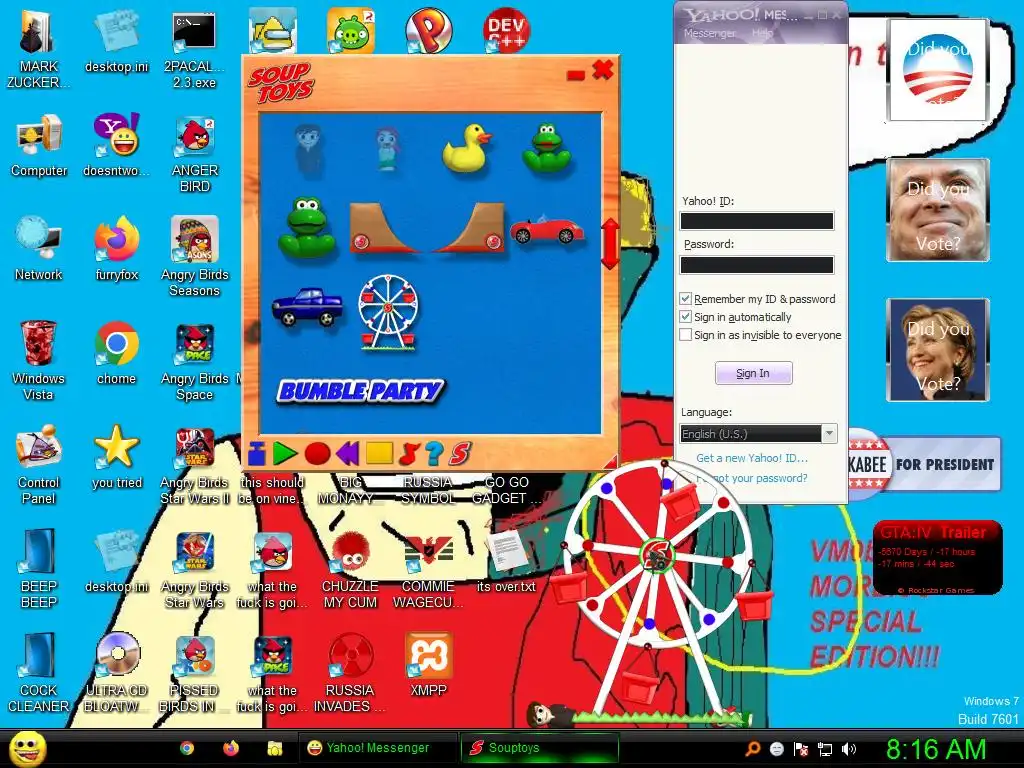
Task: Open the Angry Birds Space desktop icon
Action: pyautogui.click(x=195, y=362)
